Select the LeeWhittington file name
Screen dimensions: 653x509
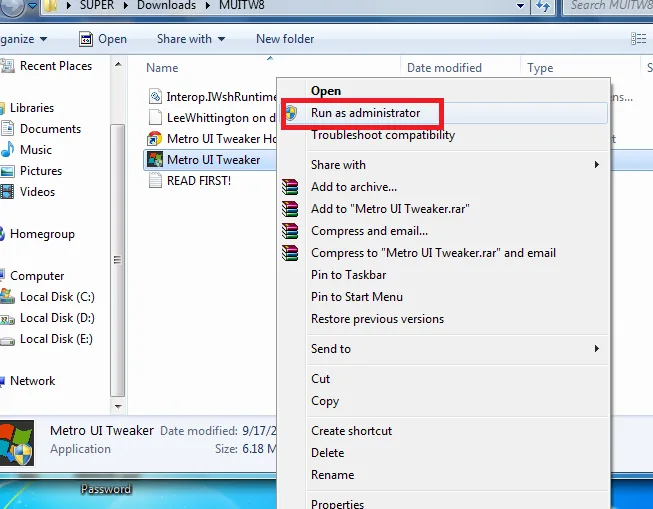coord(221,118)
